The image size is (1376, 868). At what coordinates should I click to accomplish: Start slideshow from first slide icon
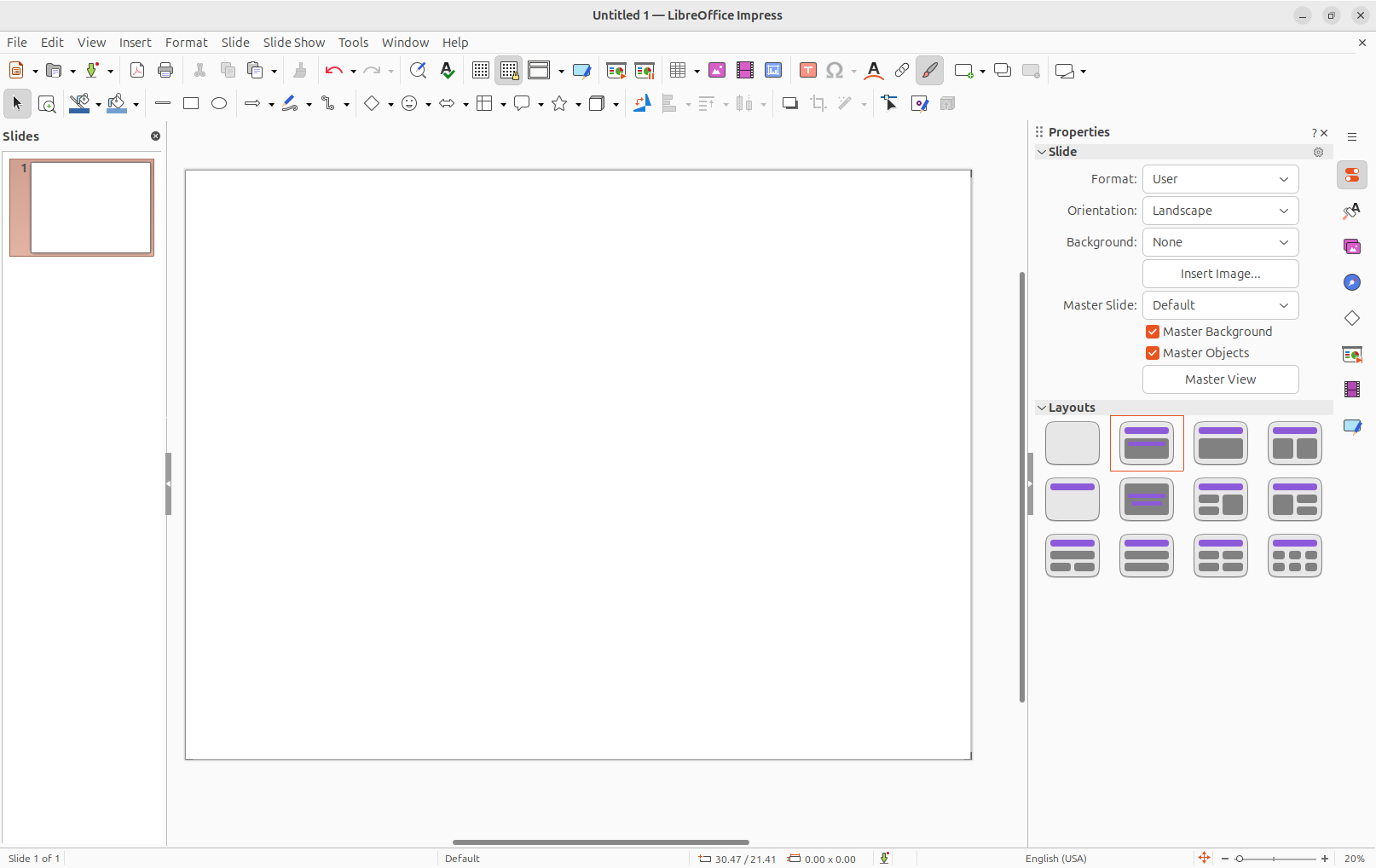click(x=616, y=71)
